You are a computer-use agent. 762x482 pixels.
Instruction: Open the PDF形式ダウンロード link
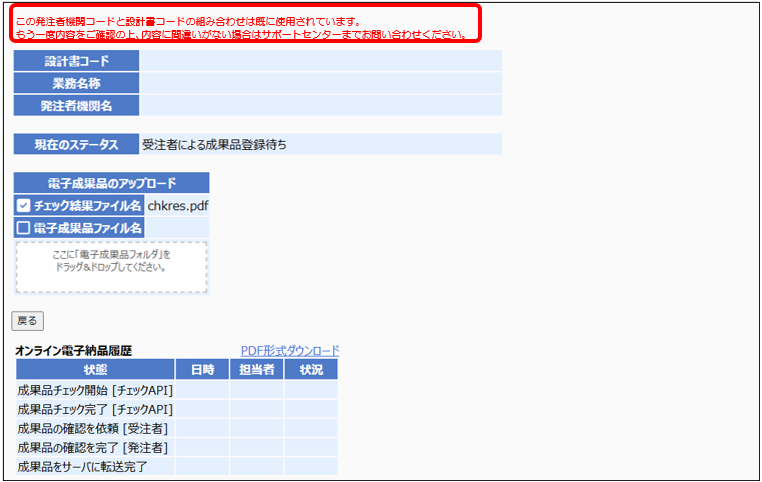click(x=290, y=350)
